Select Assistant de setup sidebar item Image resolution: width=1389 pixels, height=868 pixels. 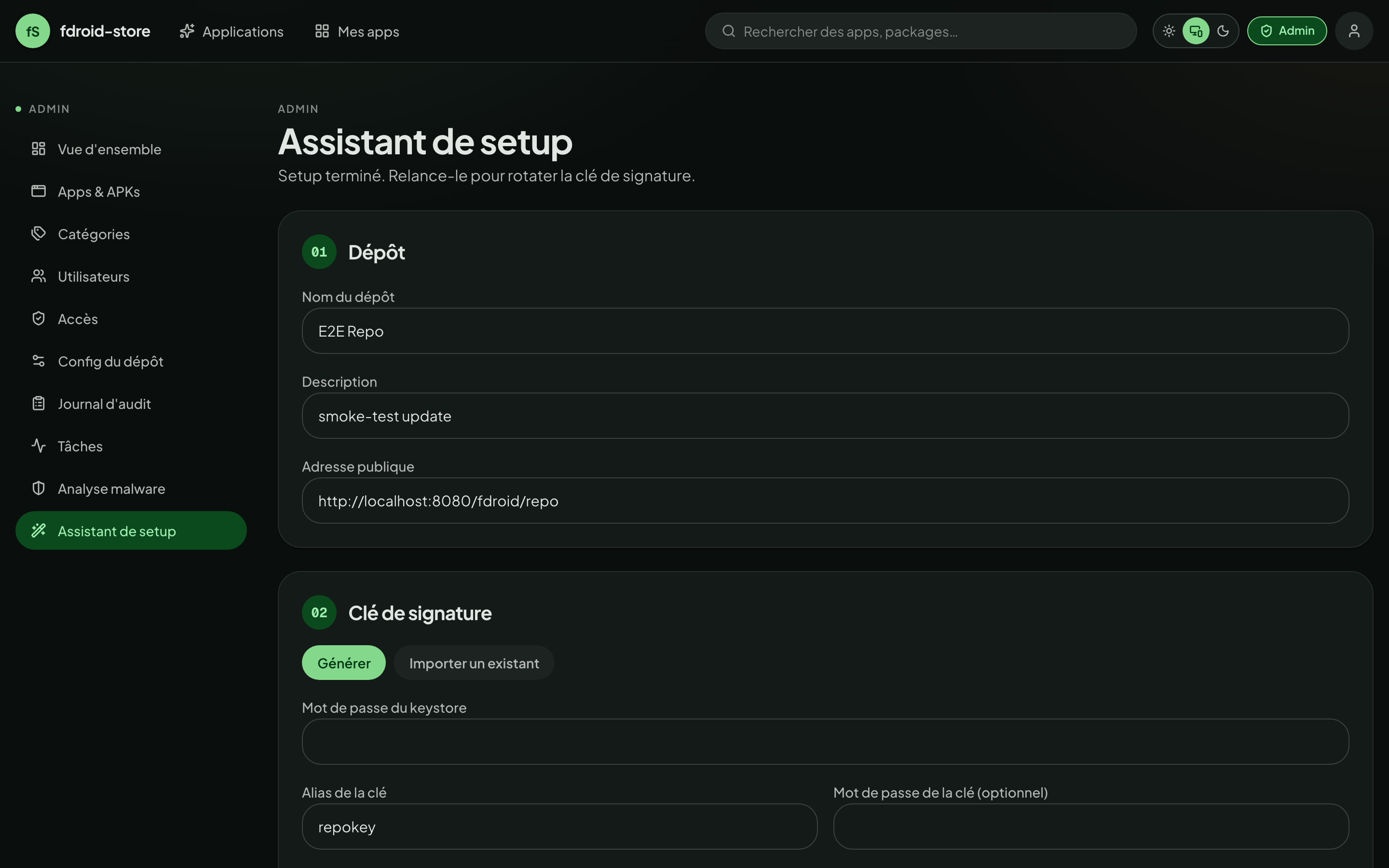131,530
